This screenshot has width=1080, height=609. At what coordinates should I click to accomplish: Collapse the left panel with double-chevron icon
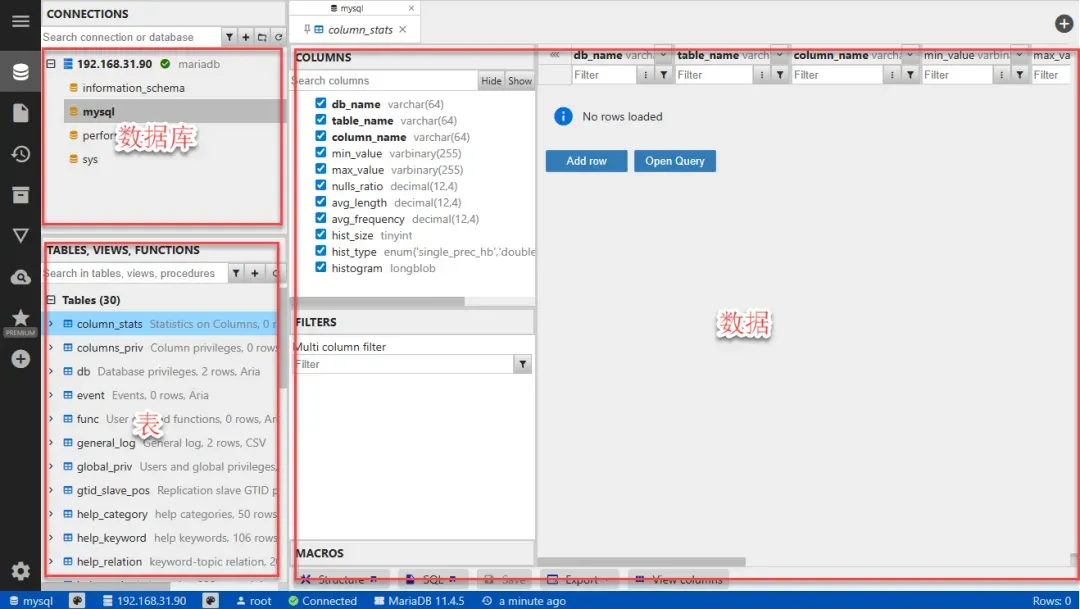click(554, 55)
